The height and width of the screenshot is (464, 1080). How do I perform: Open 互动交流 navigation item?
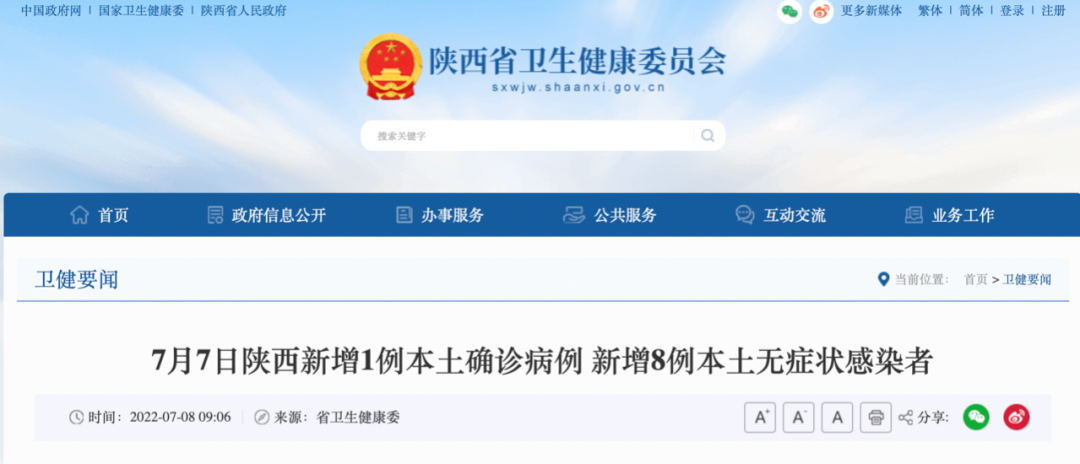(x=780, y=215)
